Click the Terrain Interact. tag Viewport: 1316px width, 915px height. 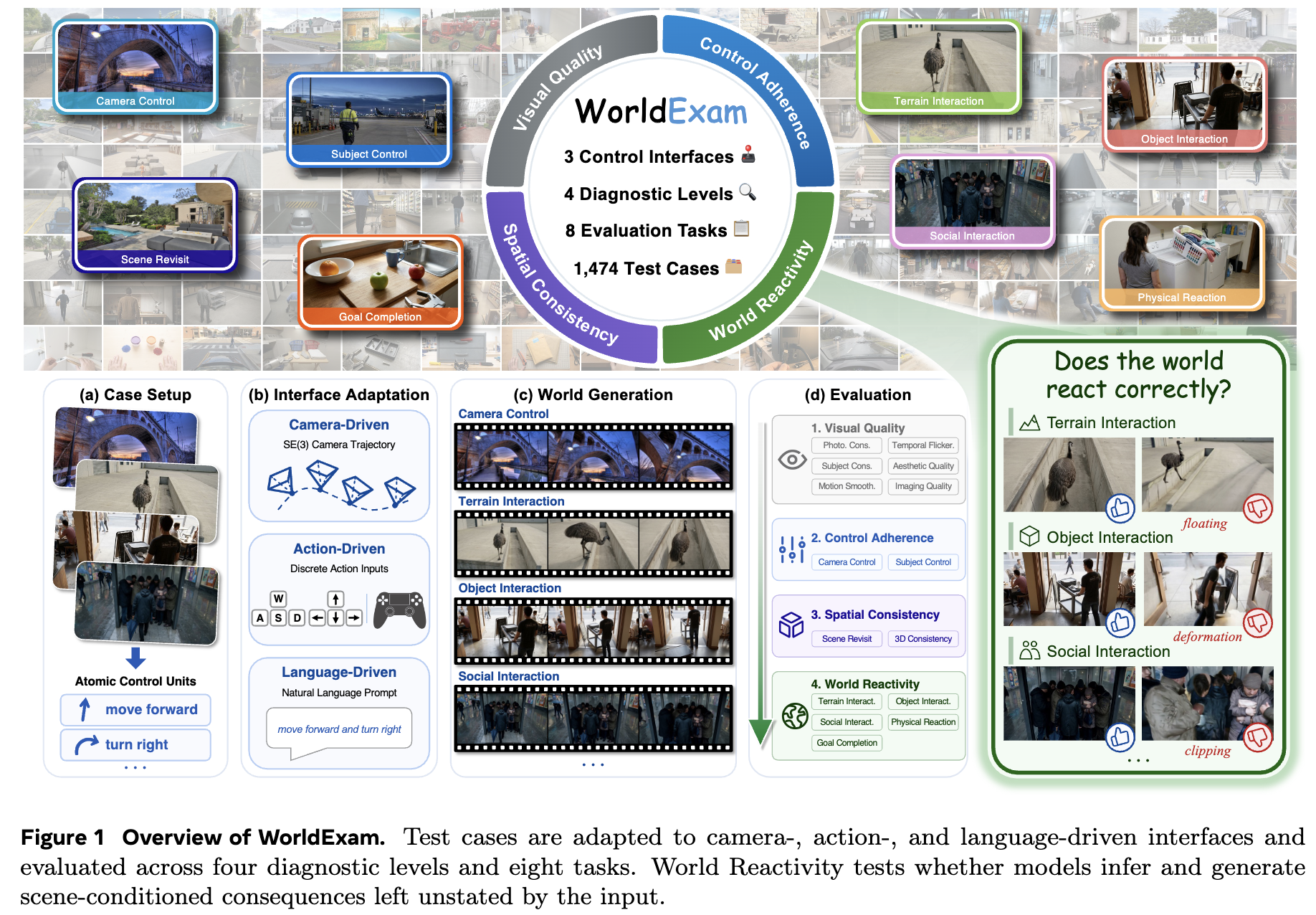[x=847, y=701]
